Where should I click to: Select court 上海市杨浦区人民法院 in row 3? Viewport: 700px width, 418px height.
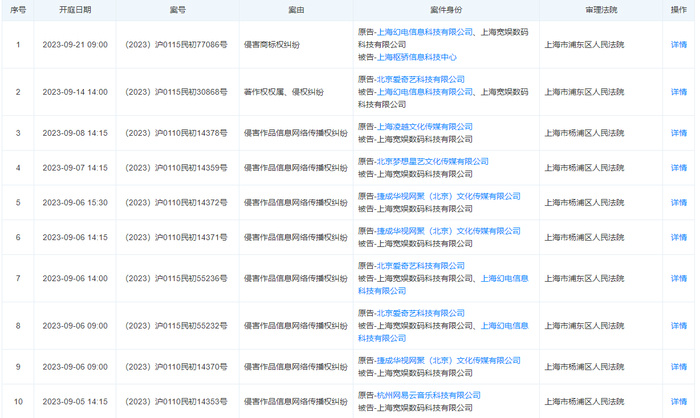coord(584,133)
